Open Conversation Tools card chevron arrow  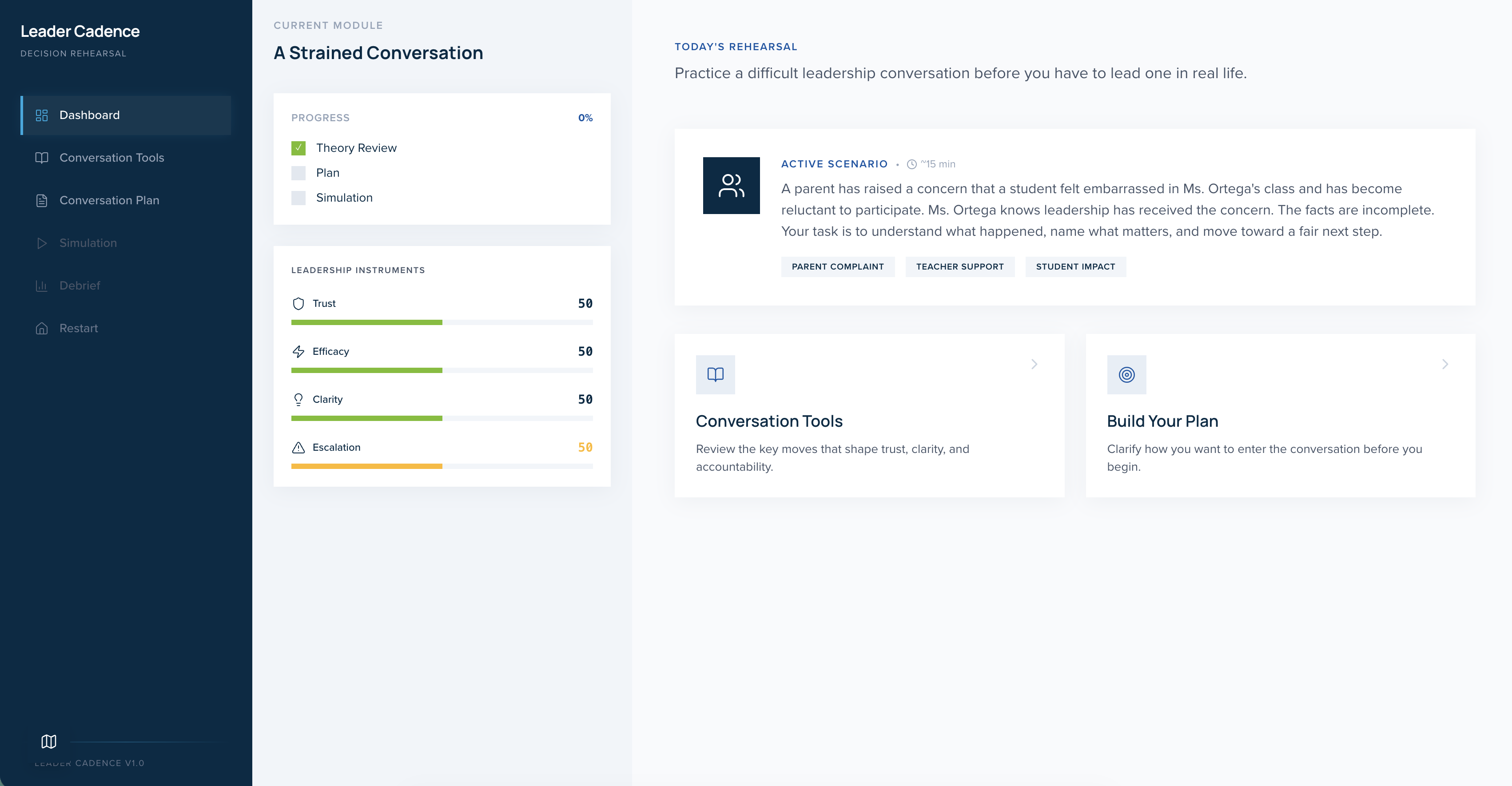pos(1034,365)
